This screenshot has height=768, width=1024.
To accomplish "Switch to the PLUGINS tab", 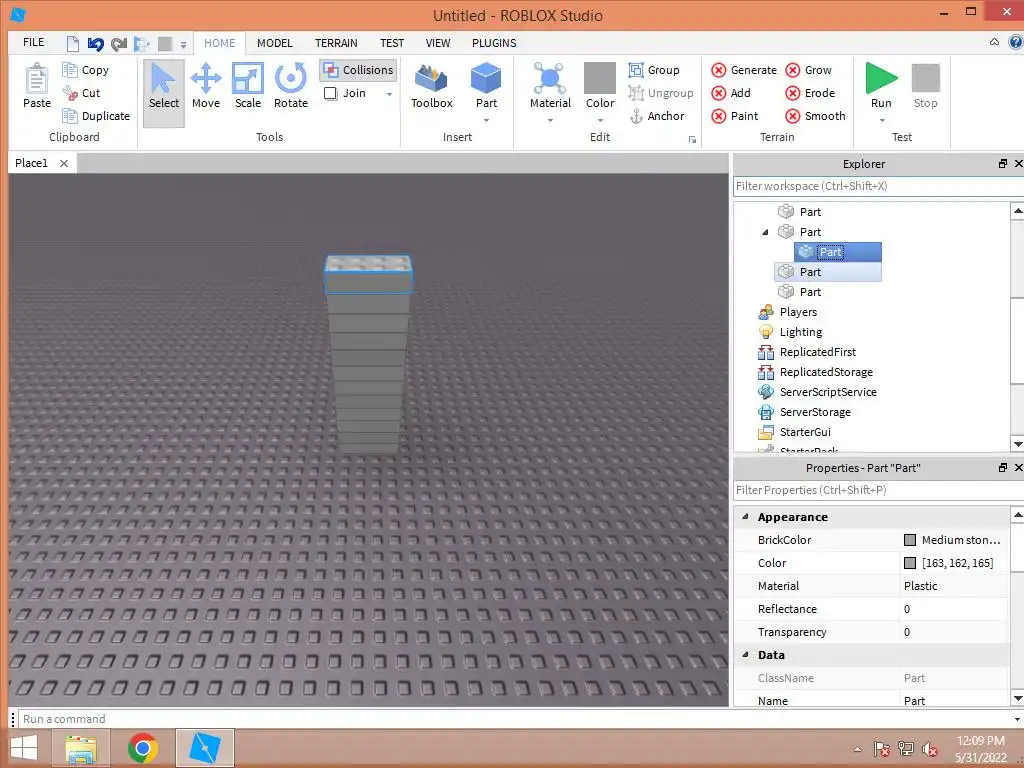I will [x=494, y=43].
